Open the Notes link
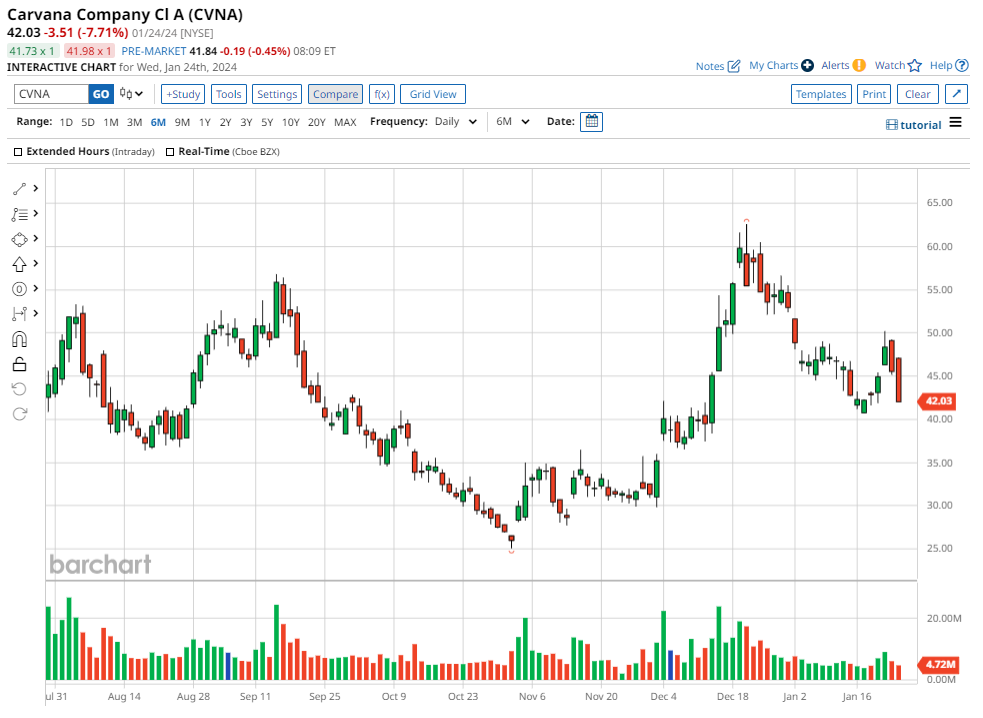The height and width of the screenshot is (718, 983). point(710,66)
